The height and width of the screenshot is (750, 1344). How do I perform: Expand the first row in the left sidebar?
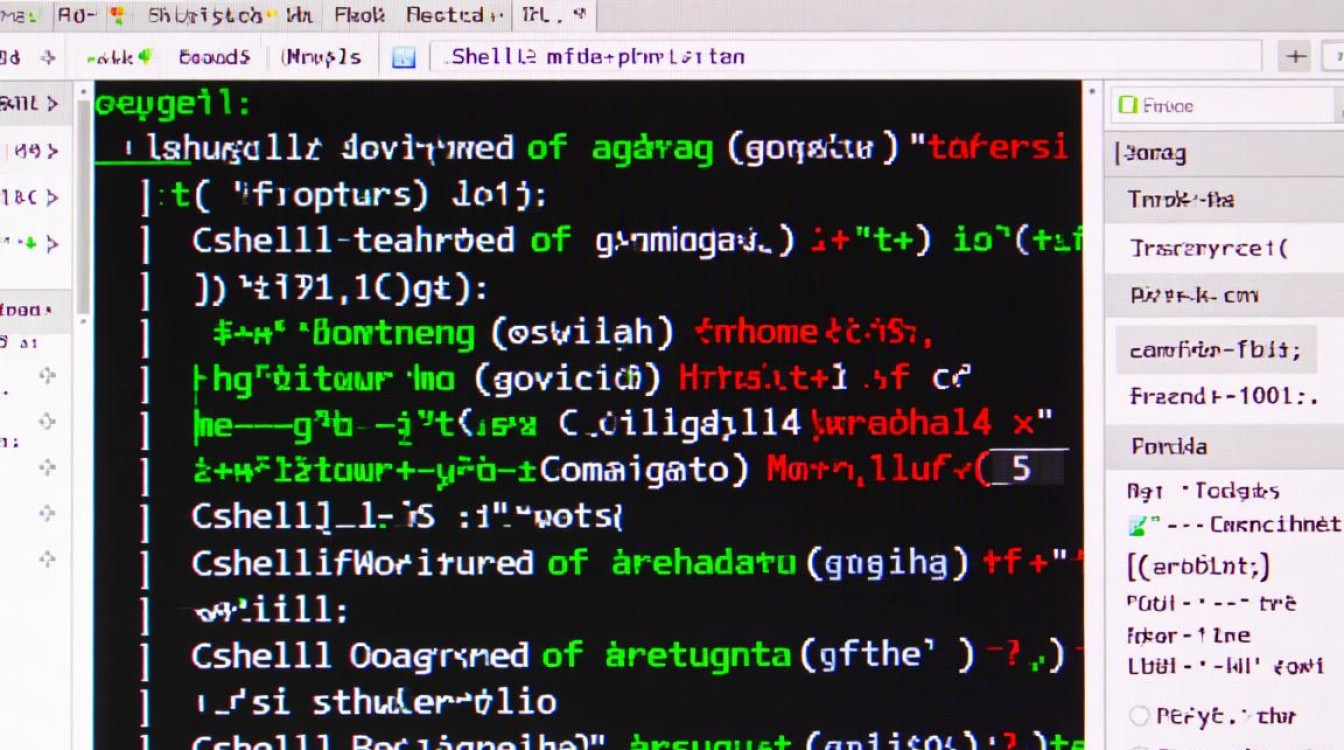click(52, 104)
